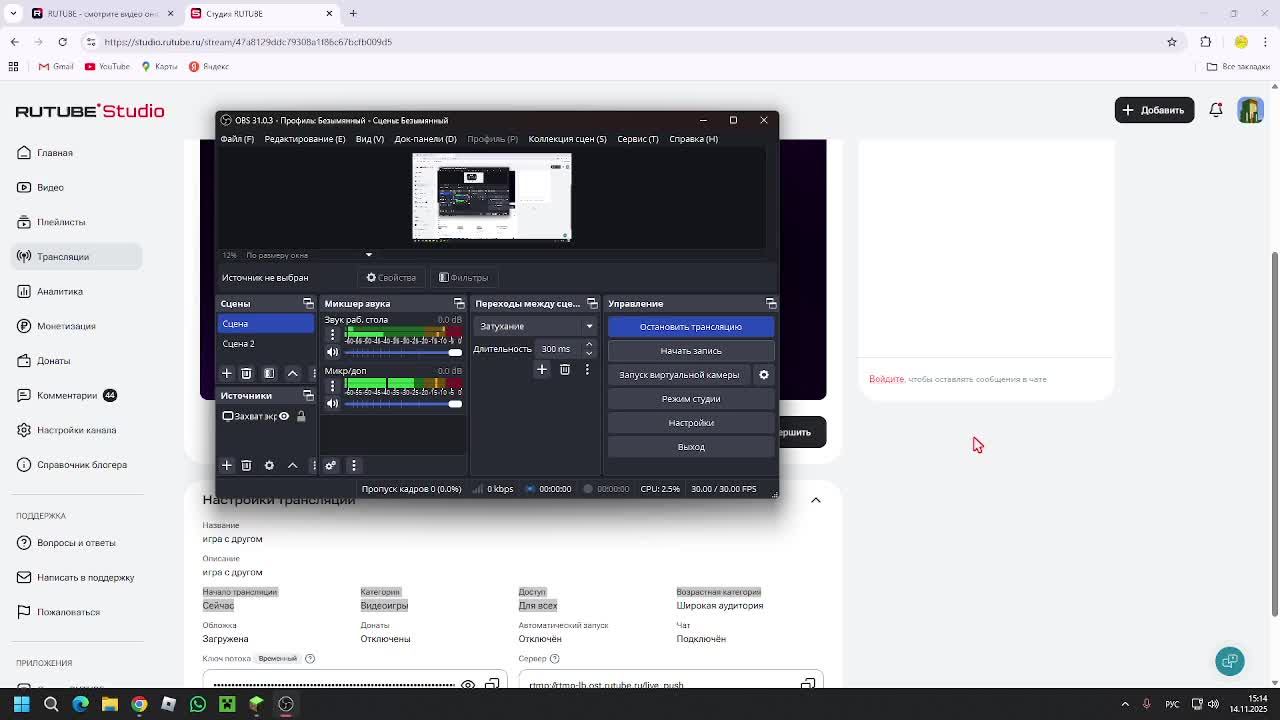This screenshot has width=1280, height=720.
Task: Open Chrome tab search dropdown
Action: coord(13,13)
